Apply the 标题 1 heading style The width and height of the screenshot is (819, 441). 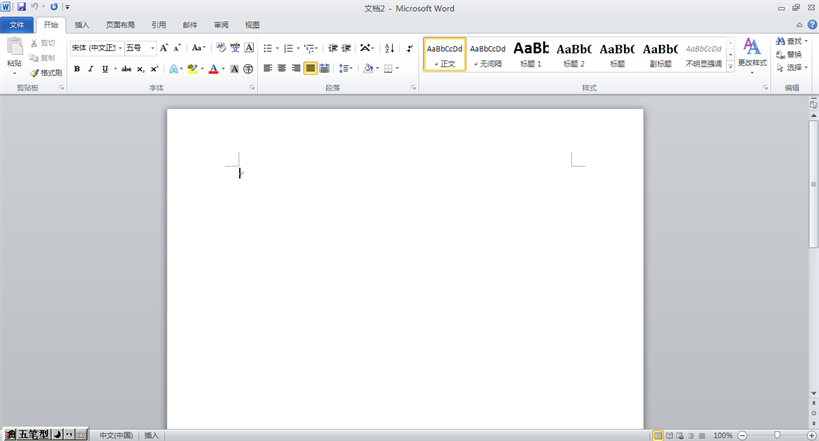[x=531, y=53]
